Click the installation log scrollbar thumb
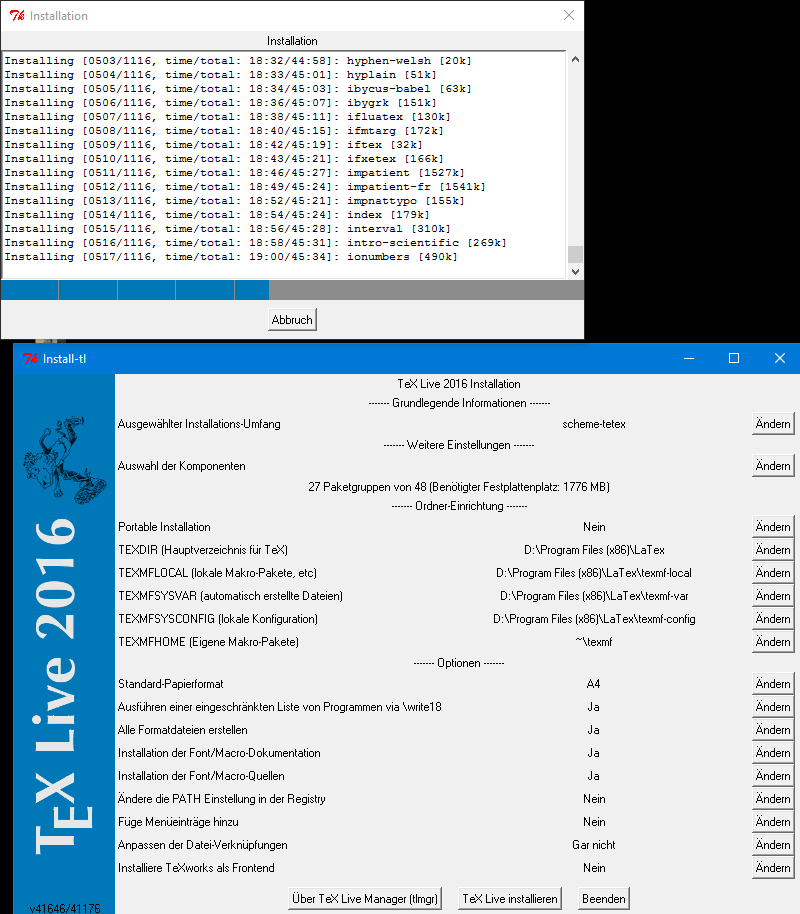The width and height of the screenshot is (800, 914). coord(575,254)
